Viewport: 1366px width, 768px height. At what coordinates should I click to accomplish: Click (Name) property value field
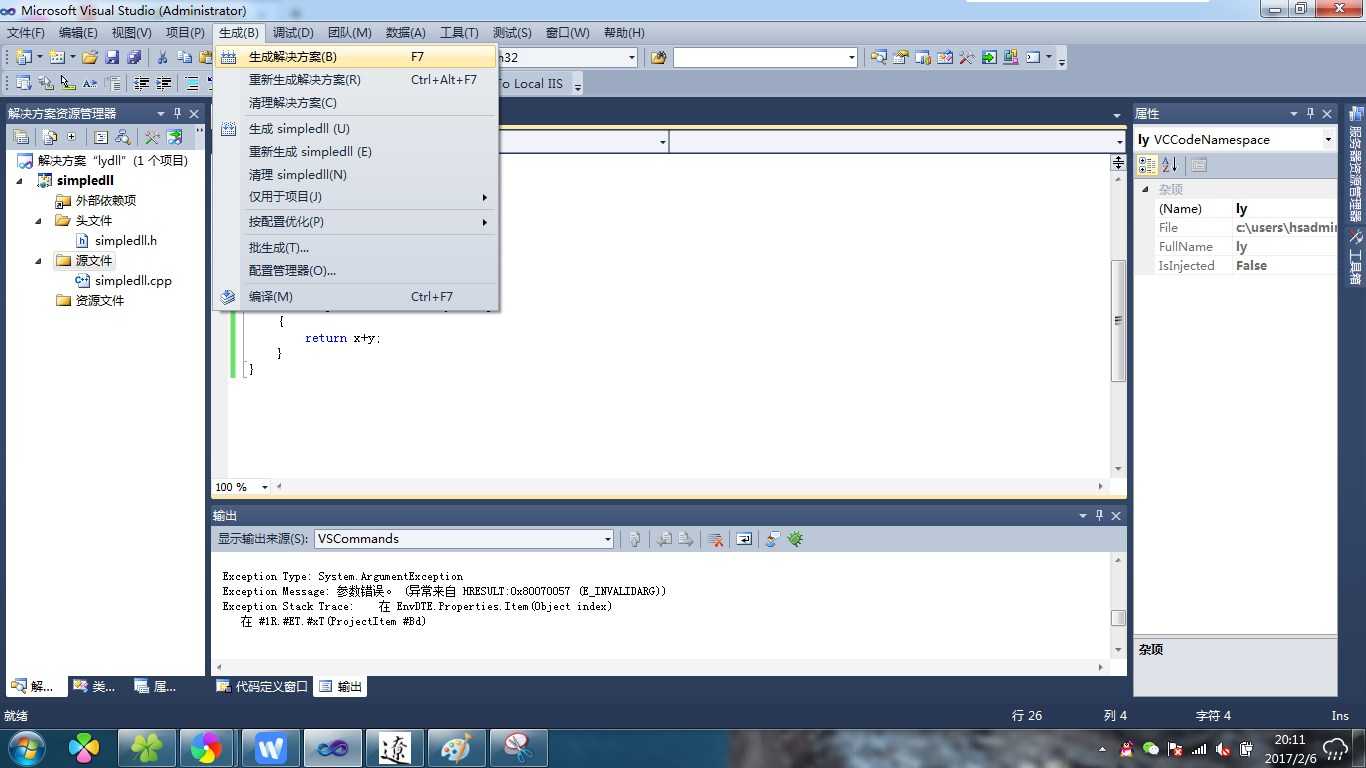click(x=1285, y=209)
